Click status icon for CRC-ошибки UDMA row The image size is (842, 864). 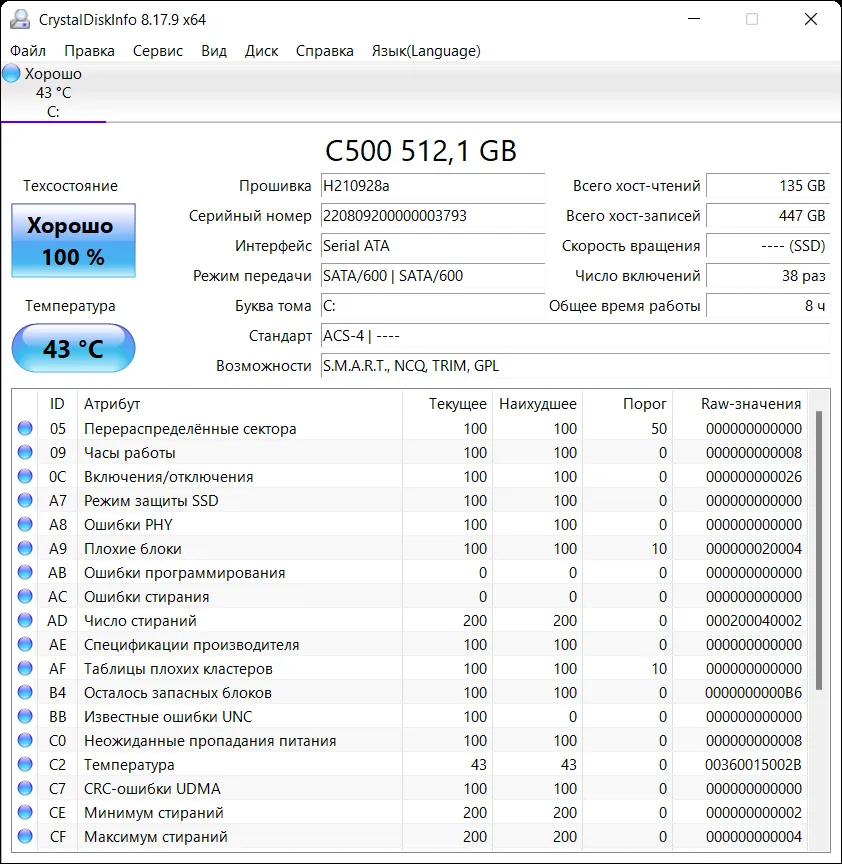(25, 789)
